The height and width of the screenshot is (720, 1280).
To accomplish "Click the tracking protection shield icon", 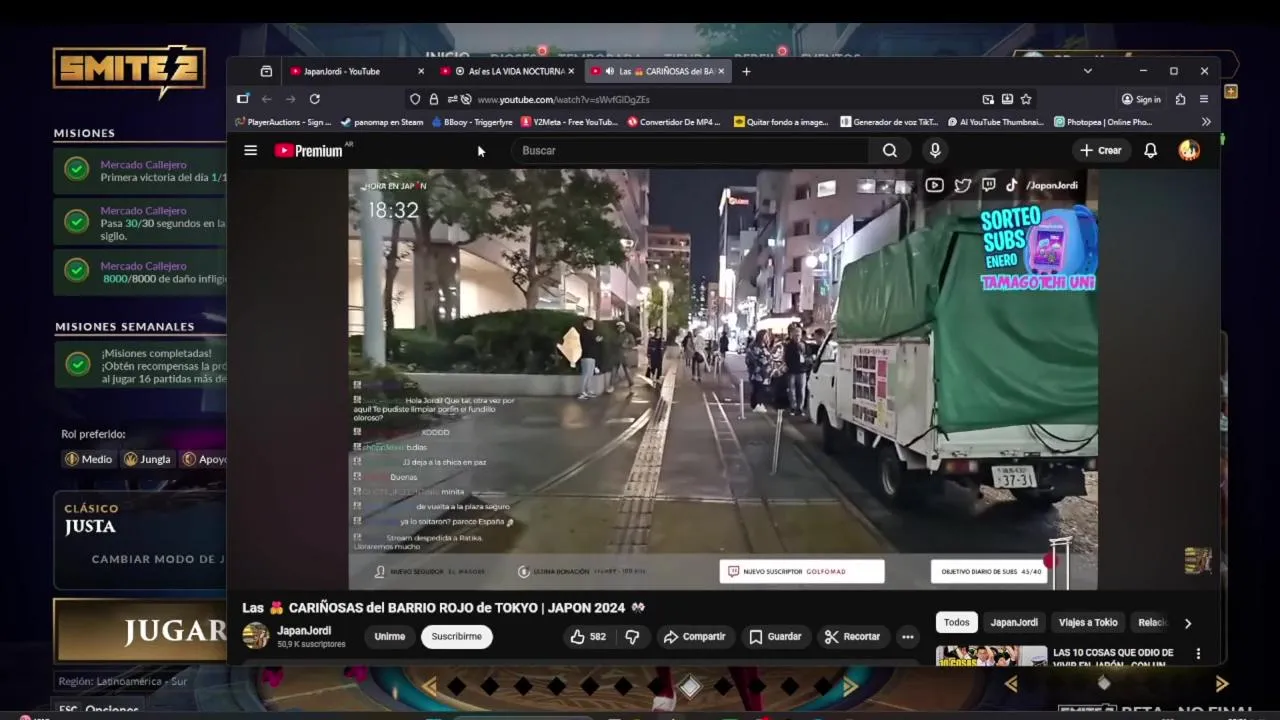I will (x=415, y=99).
